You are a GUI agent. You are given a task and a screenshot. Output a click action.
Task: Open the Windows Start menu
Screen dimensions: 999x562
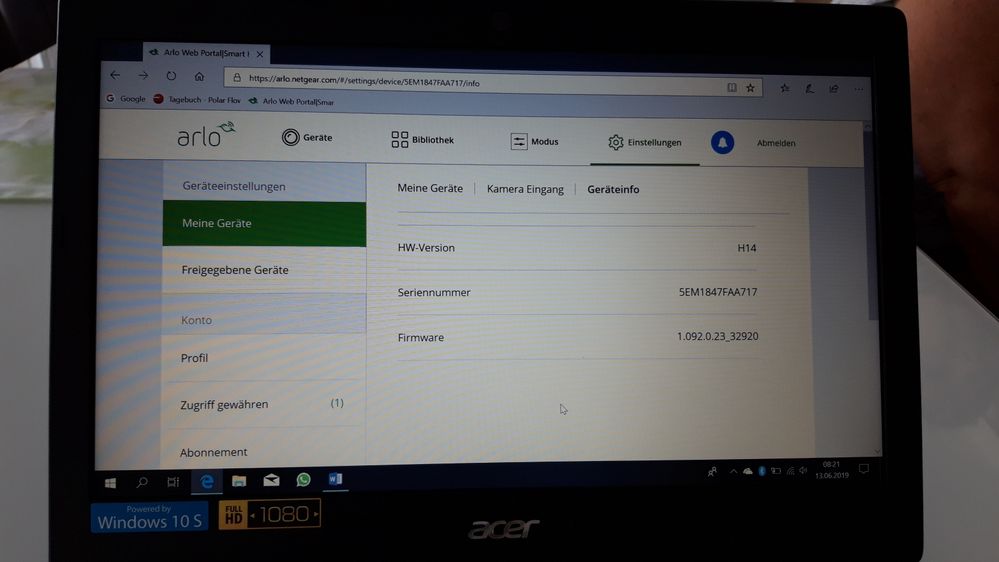click(110, 482)
